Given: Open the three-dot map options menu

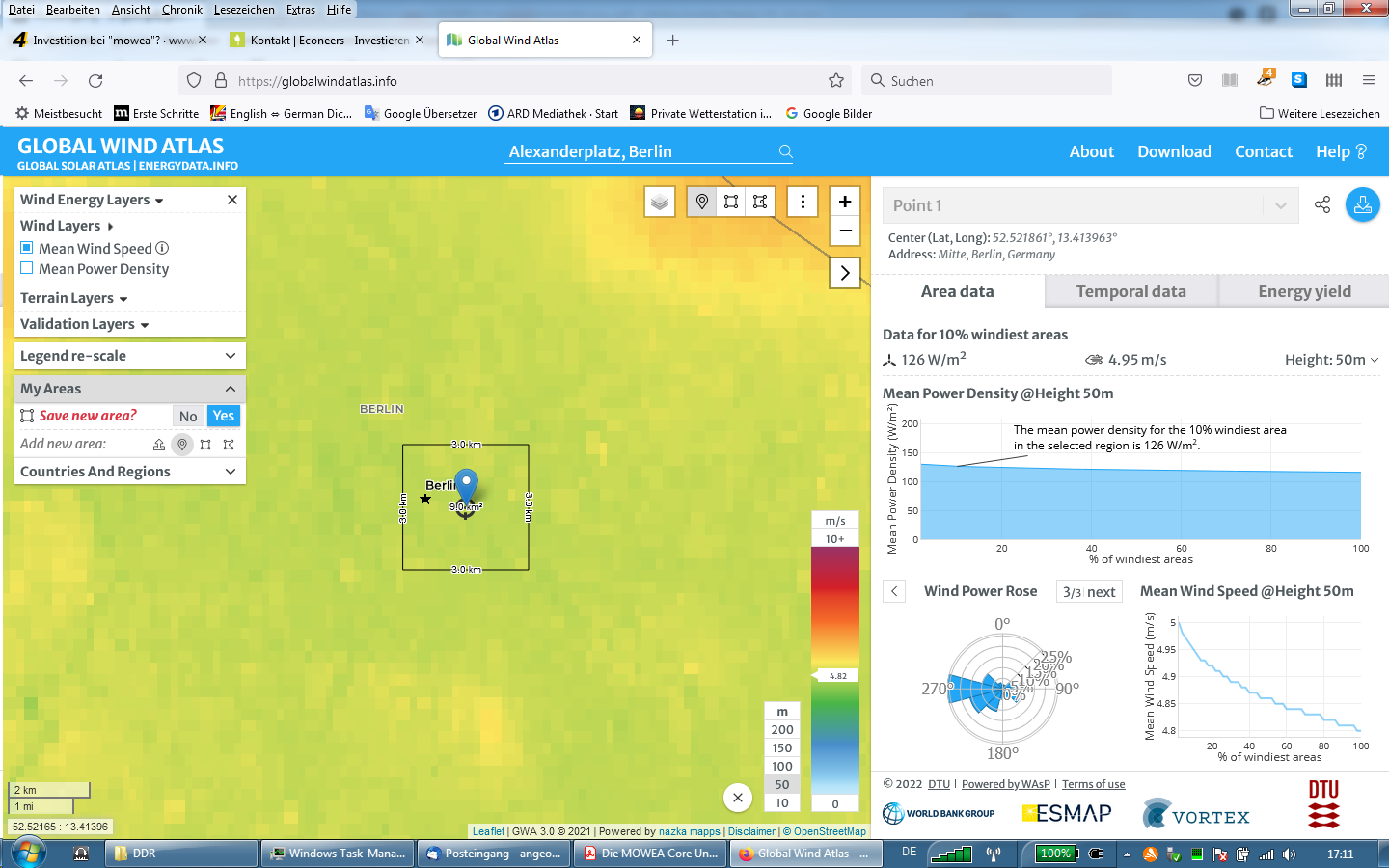Looking at the screenshot, I should click(x=803, y=202).
